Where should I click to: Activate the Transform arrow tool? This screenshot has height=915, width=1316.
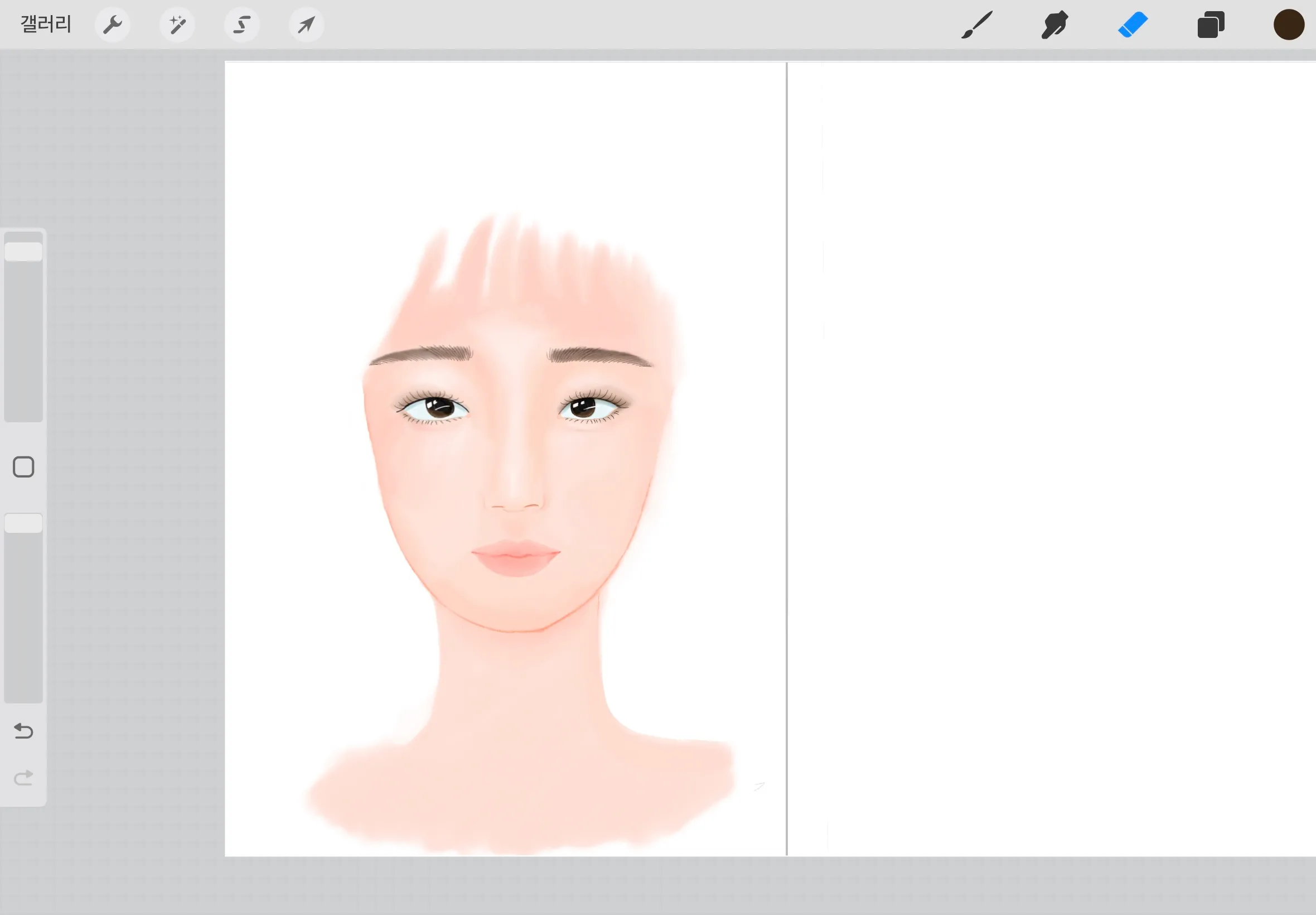307,25
